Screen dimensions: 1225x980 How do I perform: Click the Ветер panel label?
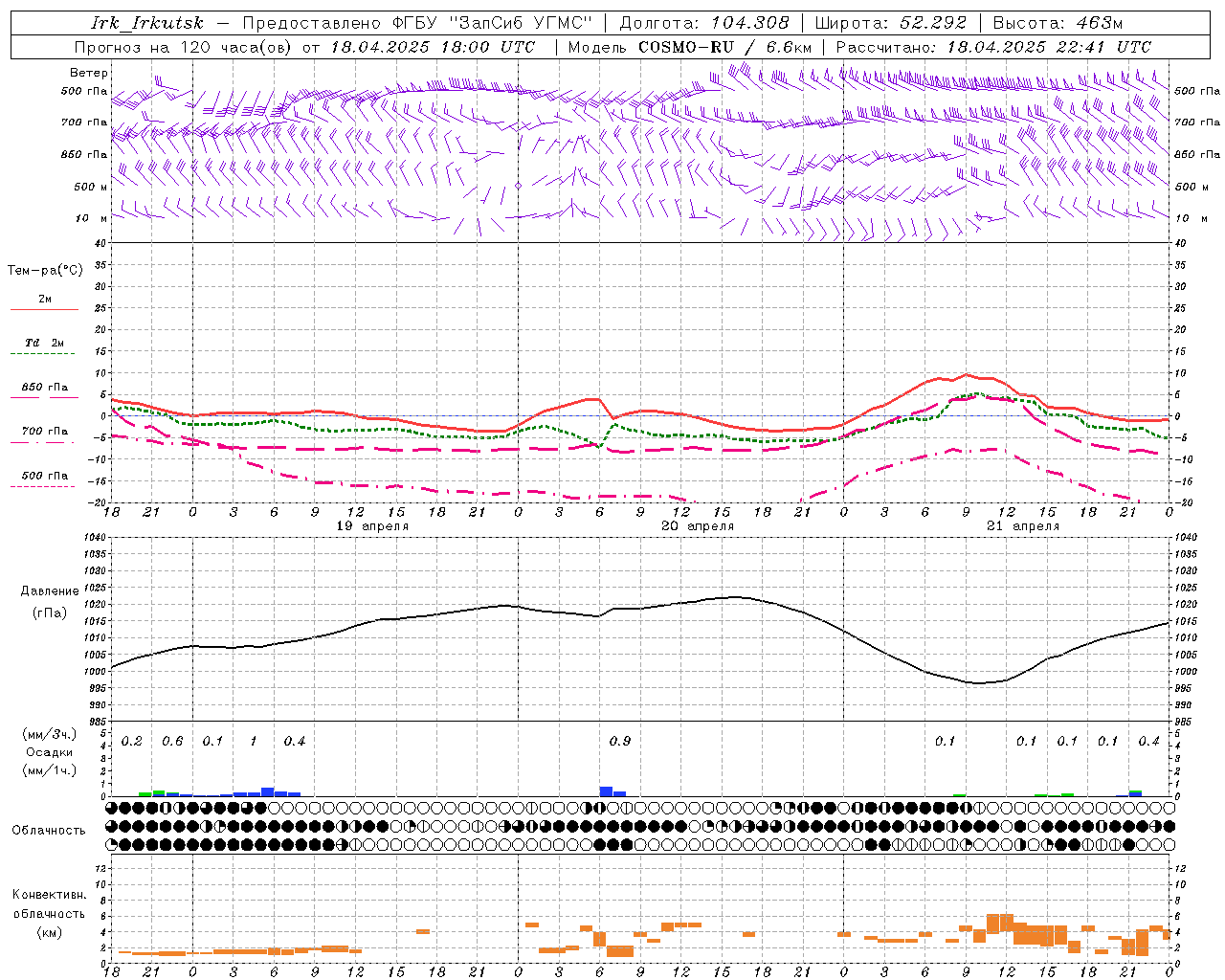coord(89,73)
